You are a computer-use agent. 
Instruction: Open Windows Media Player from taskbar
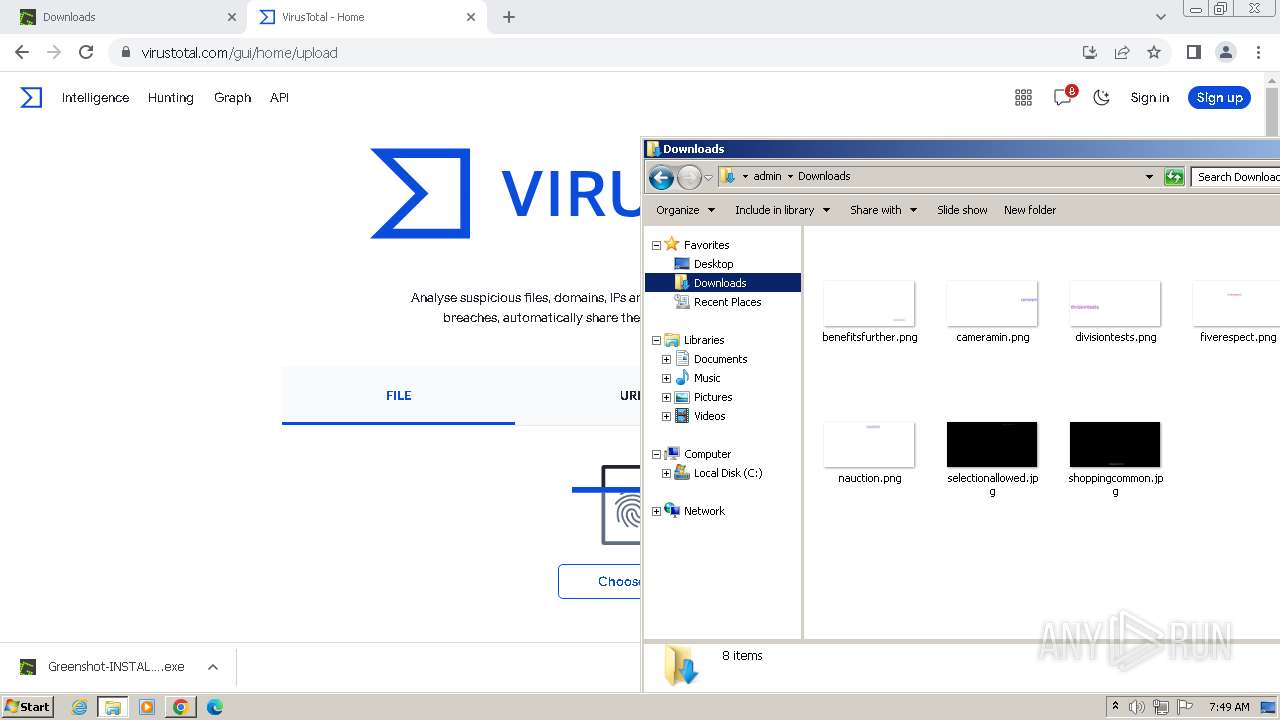147,707
